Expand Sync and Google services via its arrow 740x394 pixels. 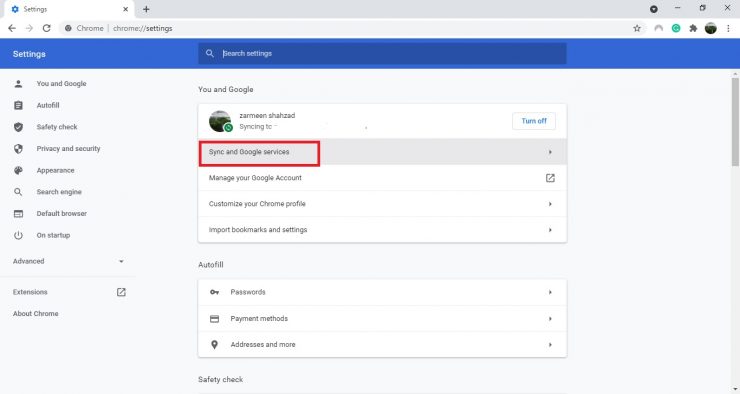click(550, 152)
